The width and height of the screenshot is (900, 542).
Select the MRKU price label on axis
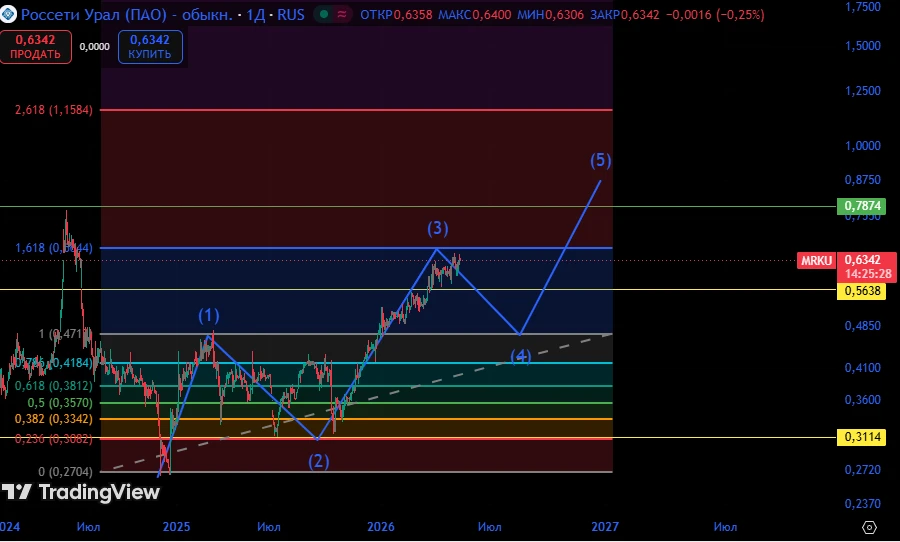pyautogui.click(x=816, y=261)
